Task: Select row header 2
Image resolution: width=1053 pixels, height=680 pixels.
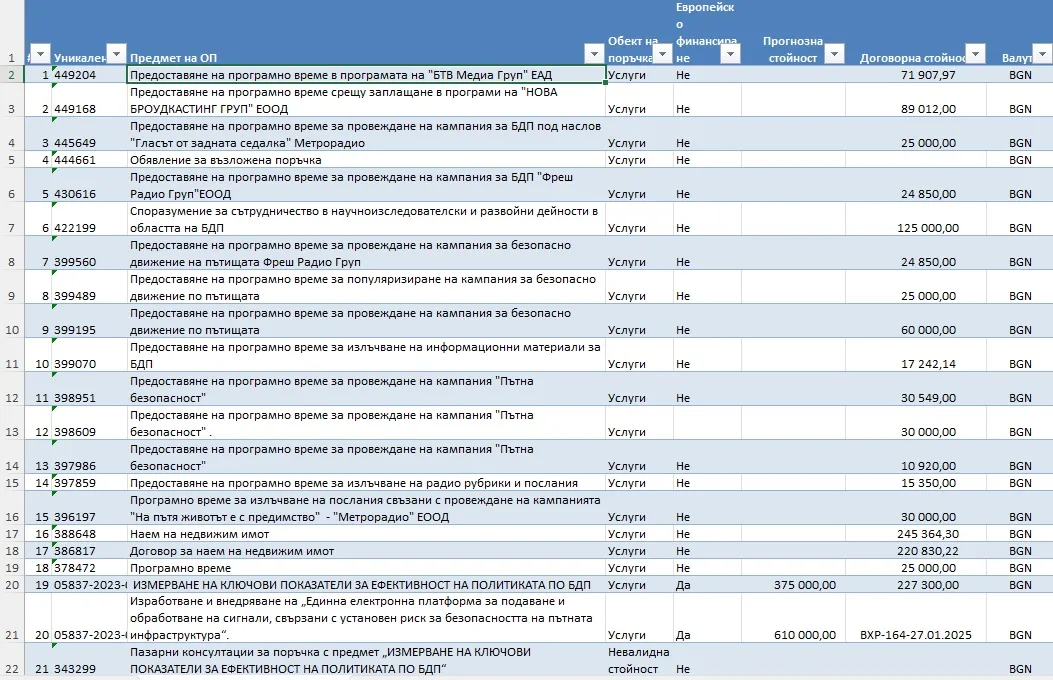Action: [11, 75]
